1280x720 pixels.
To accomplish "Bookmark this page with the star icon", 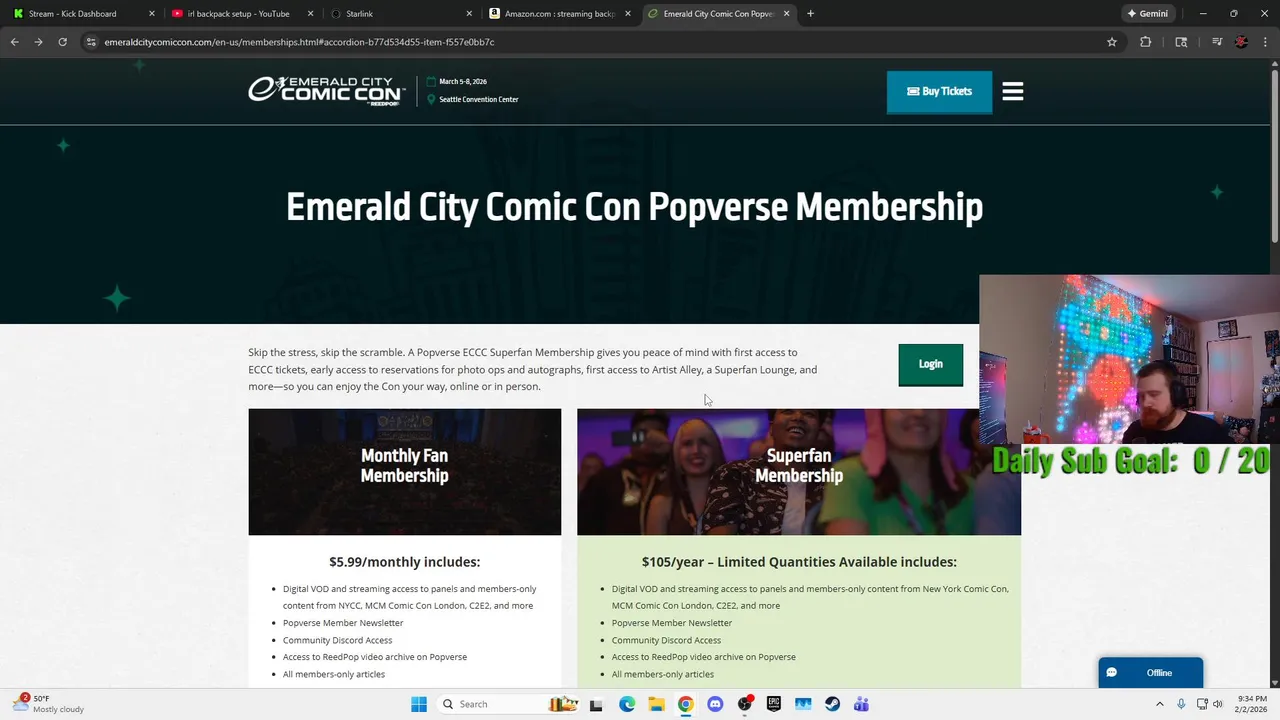I will click(x=1111, y=42).
